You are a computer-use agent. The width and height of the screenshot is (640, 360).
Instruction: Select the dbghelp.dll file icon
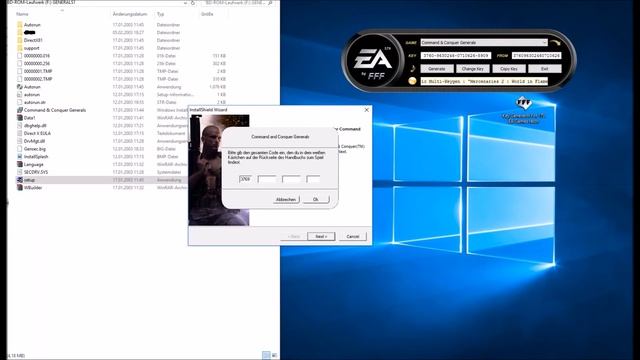point(20,126)
